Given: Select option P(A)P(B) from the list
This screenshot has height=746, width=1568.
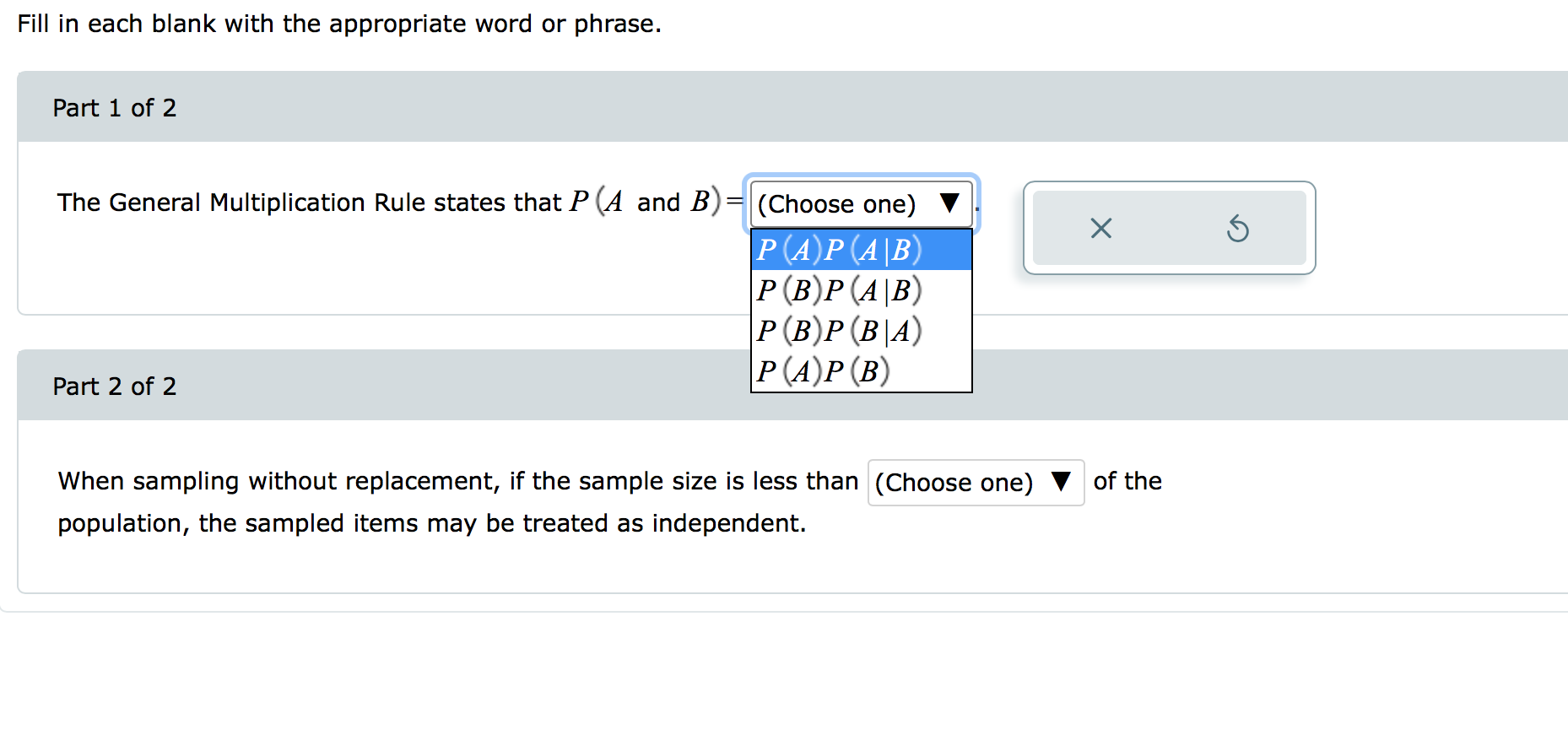Looking at the screenshot, I should click(x=823, y=370).
